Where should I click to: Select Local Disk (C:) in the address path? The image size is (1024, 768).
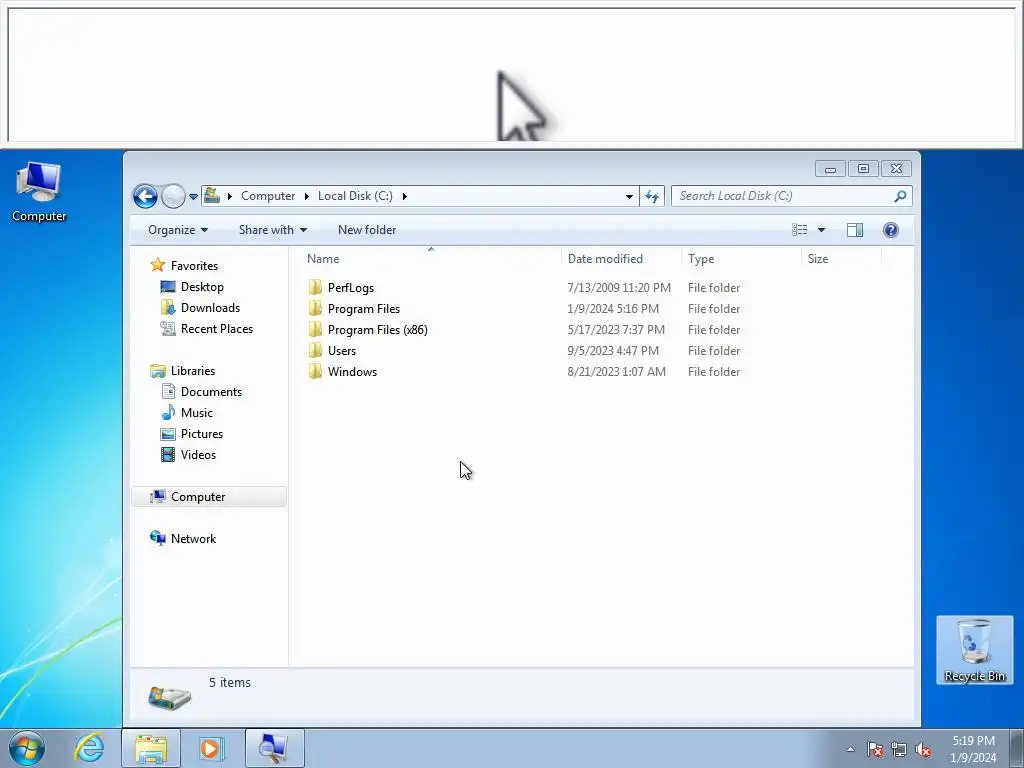coord(355,196)
